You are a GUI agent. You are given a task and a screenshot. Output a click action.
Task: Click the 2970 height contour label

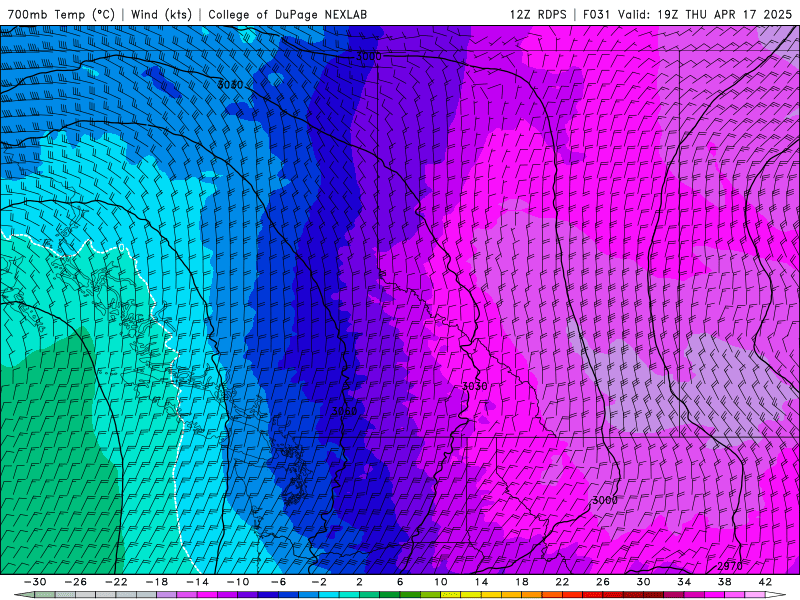pos(730,566)
